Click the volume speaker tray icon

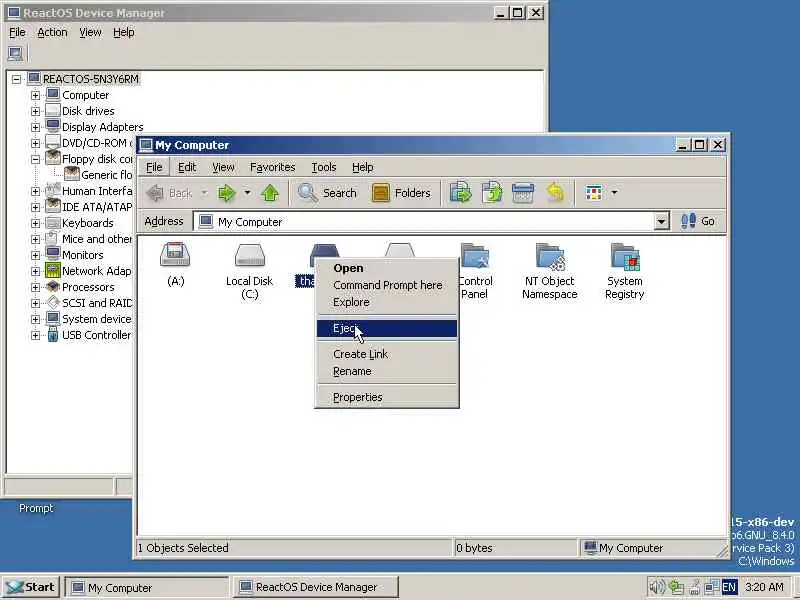coord(657,587)
